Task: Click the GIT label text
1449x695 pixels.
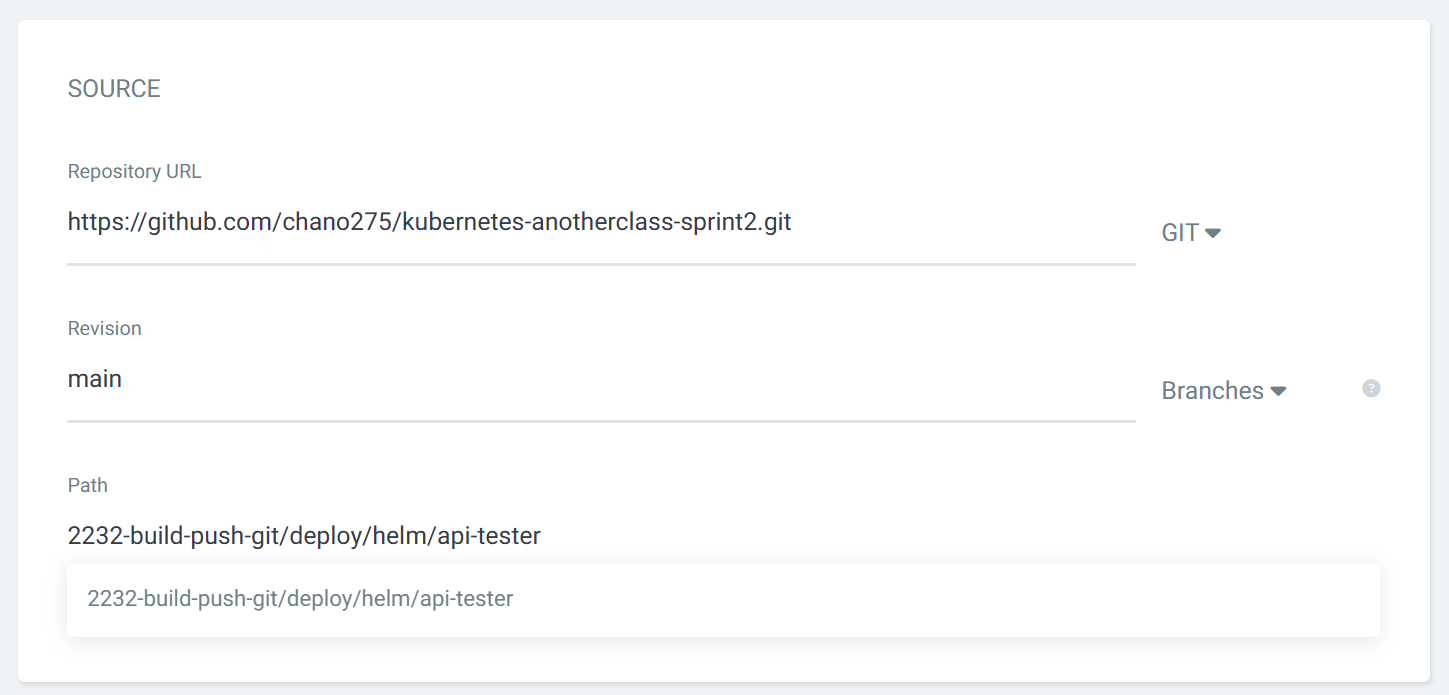Action: pos(1180,233)
